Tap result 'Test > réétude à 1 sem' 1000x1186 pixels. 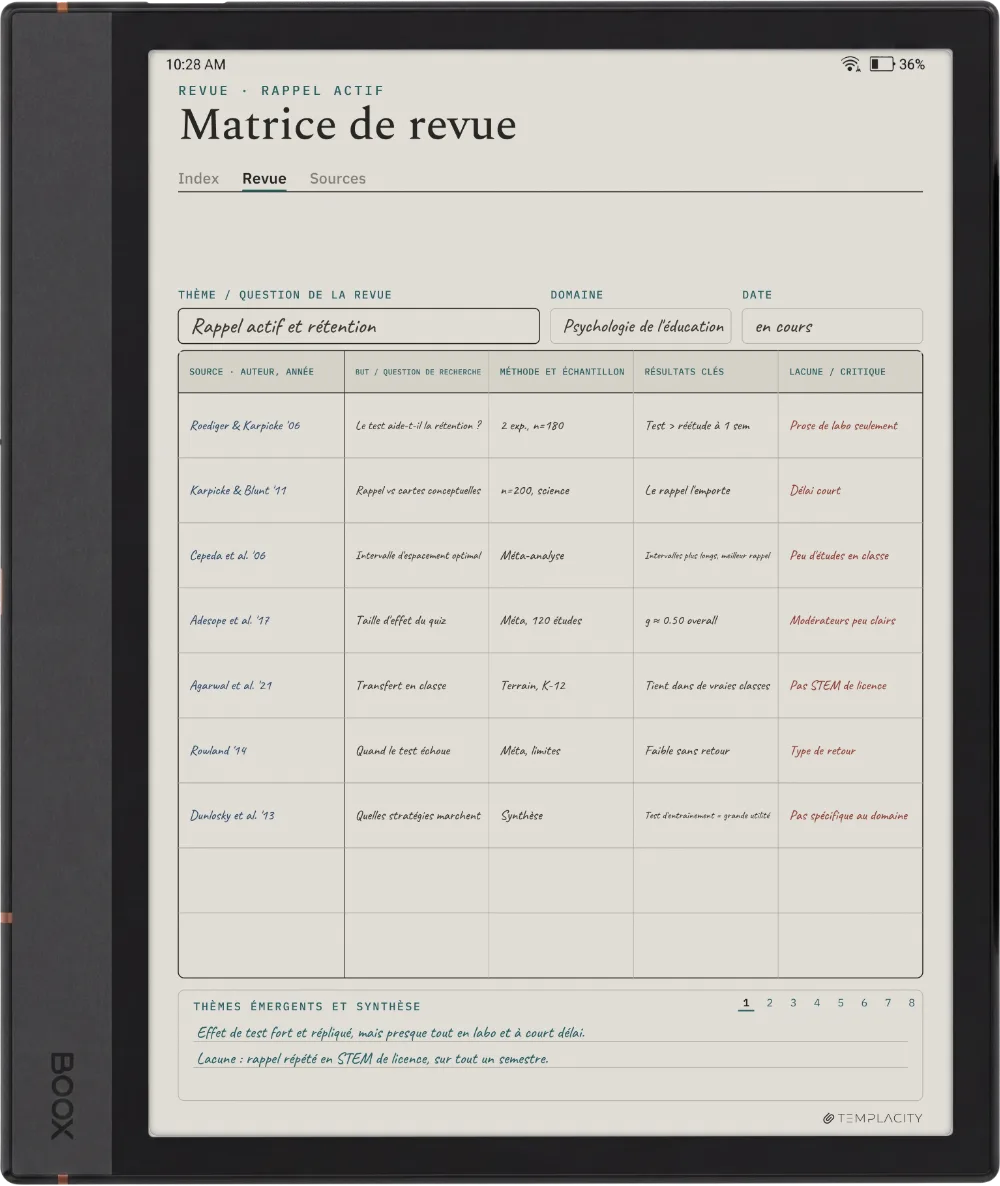[x=706, y=425]
